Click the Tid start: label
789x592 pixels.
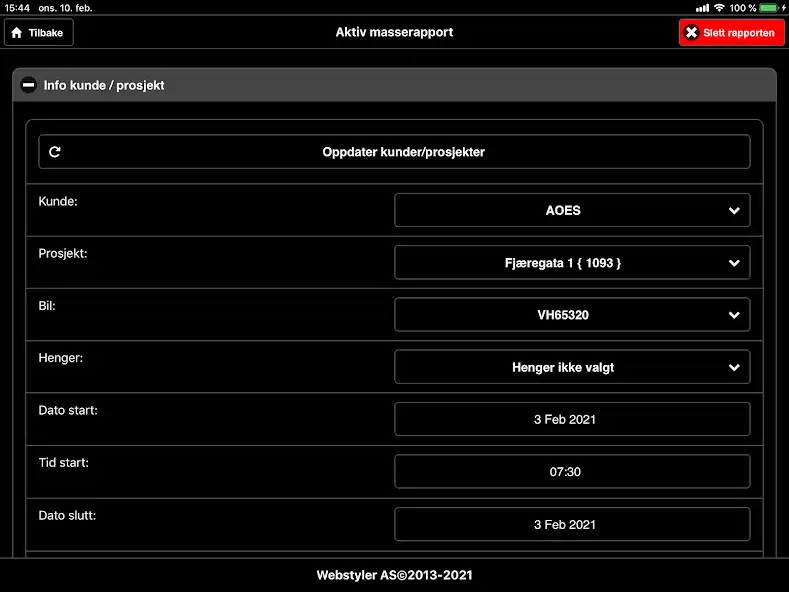click(x=63, y=463)
